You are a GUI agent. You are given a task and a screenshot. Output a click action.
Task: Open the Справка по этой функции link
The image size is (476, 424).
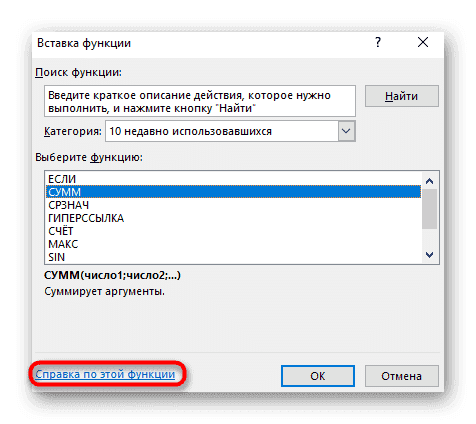(105, 374)
